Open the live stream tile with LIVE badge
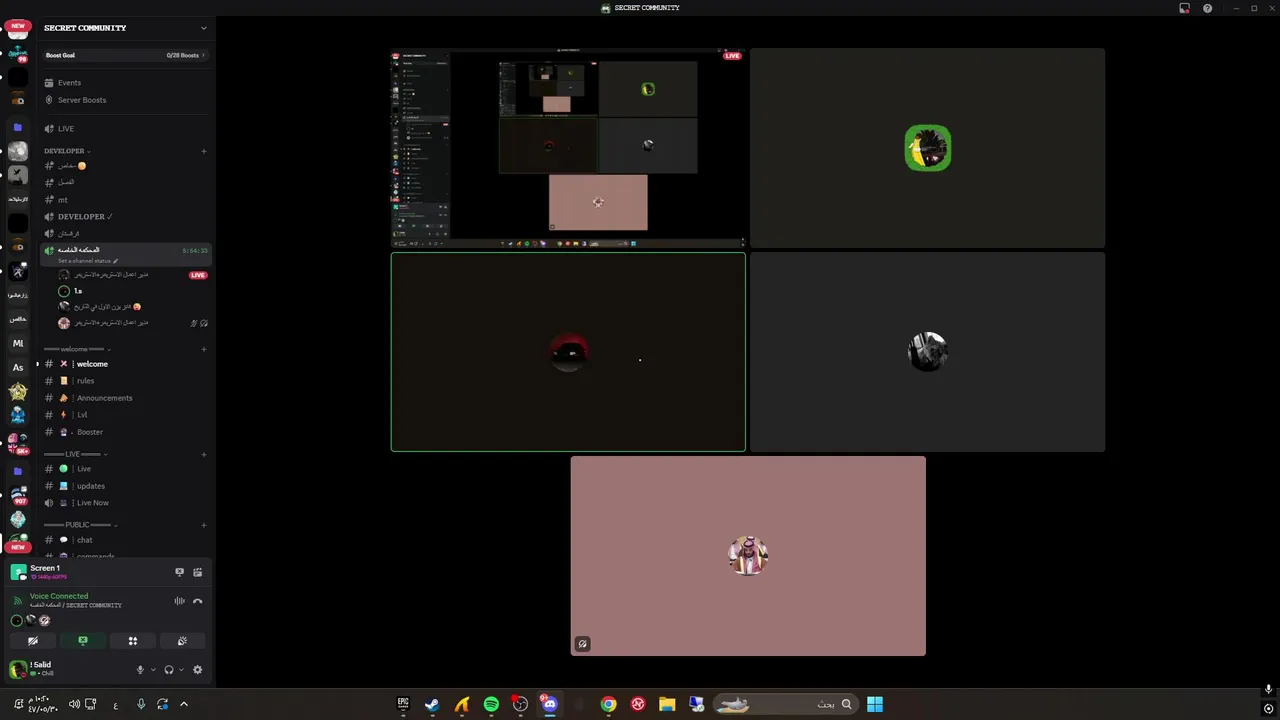The height and width of the screenshot is (720, 1280). (568, 148)
